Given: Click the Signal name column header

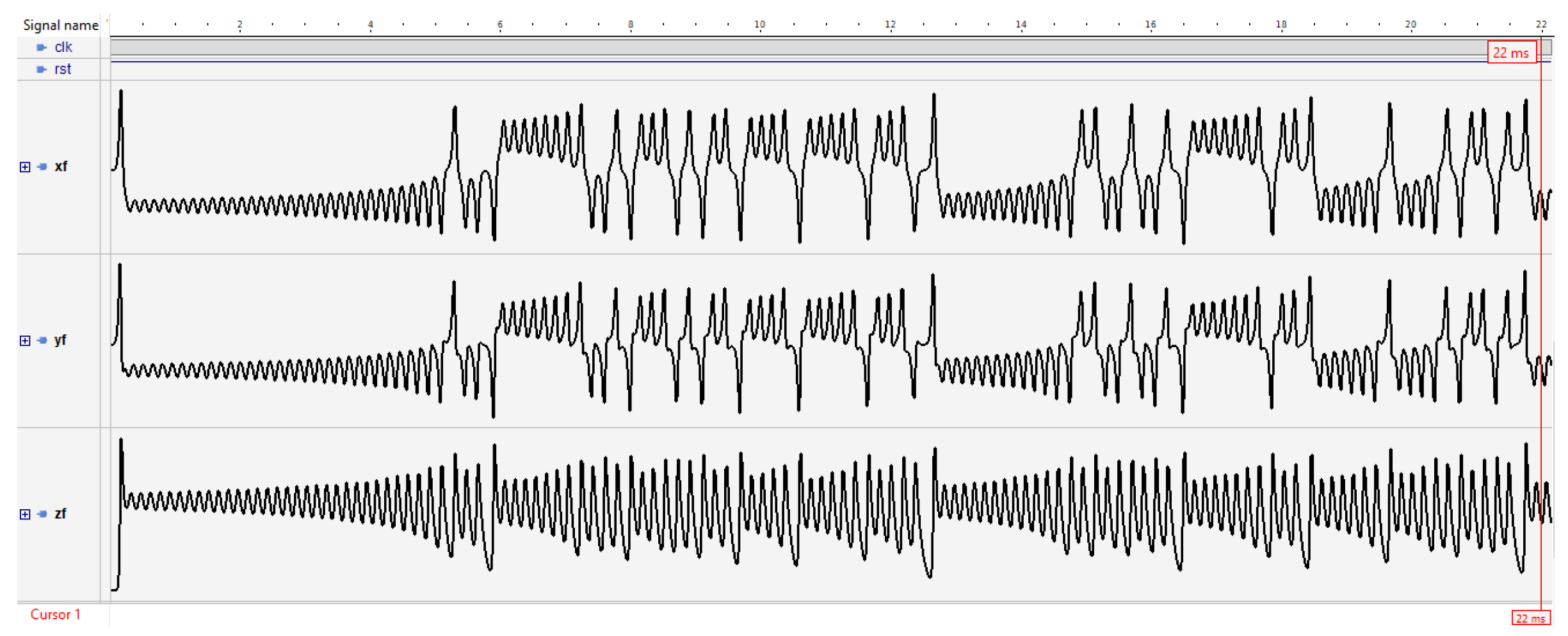Looking at the screenshot, I should click(x=60, y=25).
